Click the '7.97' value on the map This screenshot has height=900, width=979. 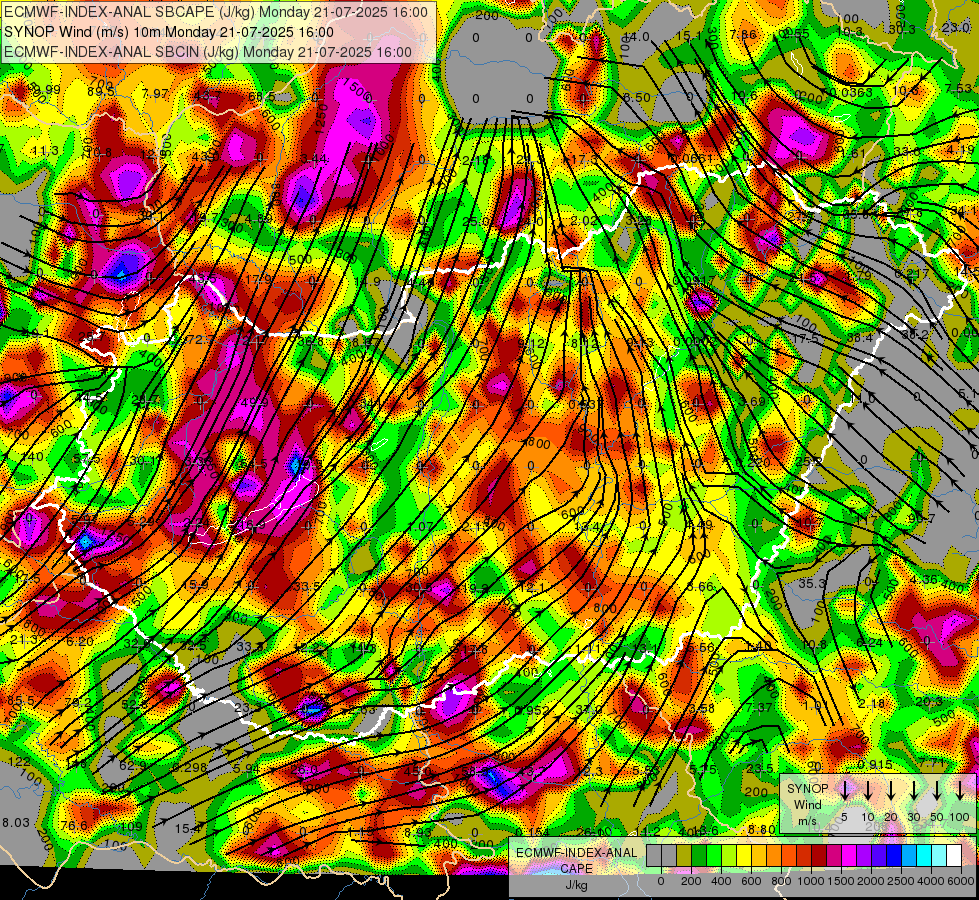(155, 94)
